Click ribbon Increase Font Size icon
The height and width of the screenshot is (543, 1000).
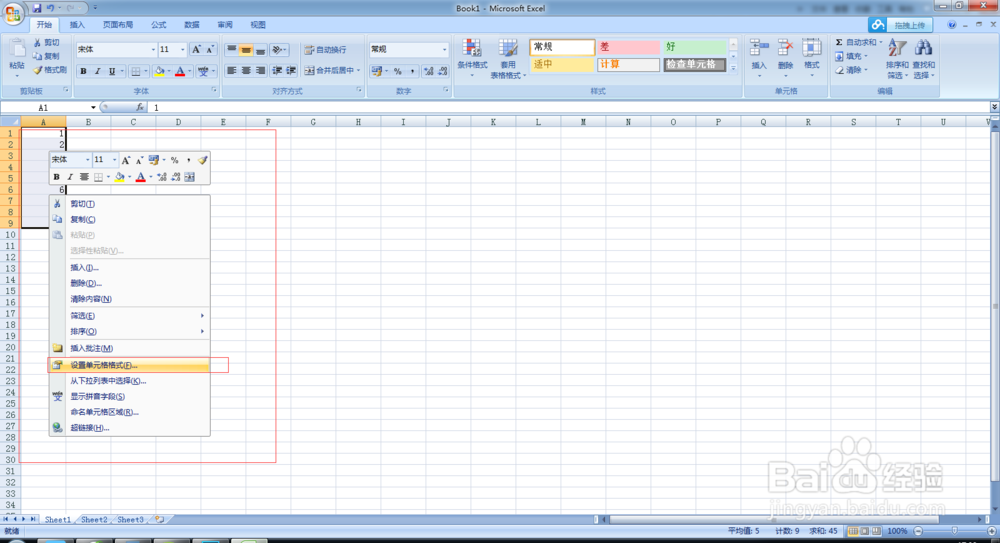(x=196, y=49)
